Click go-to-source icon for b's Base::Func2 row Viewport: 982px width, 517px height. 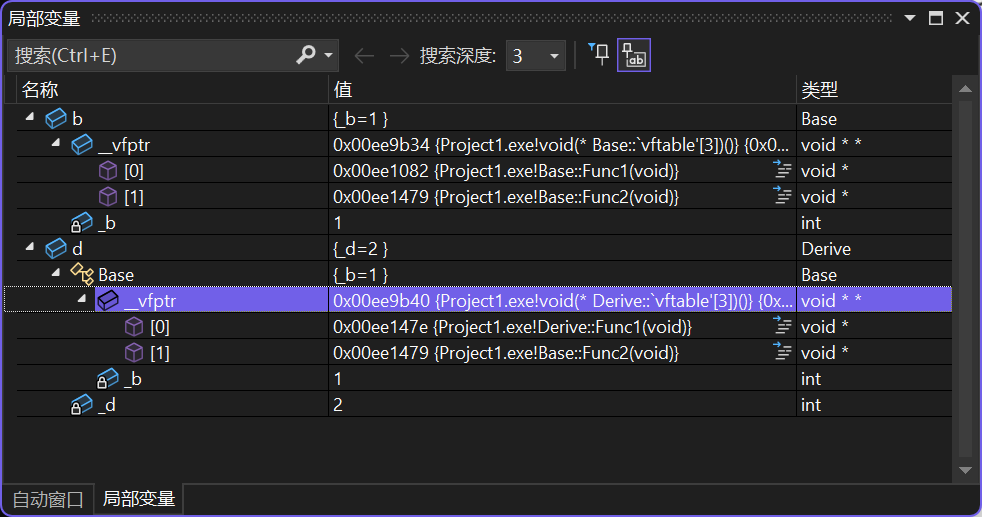tap(782, 196)
